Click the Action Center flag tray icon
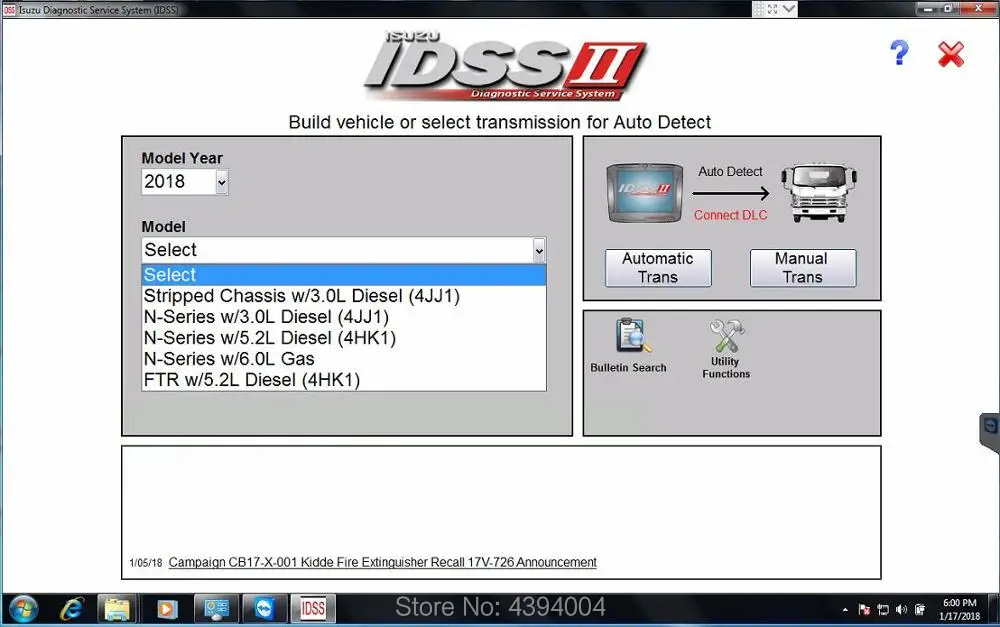The width and height of the screenshot is (1000, 627). (x=864, y=610)
